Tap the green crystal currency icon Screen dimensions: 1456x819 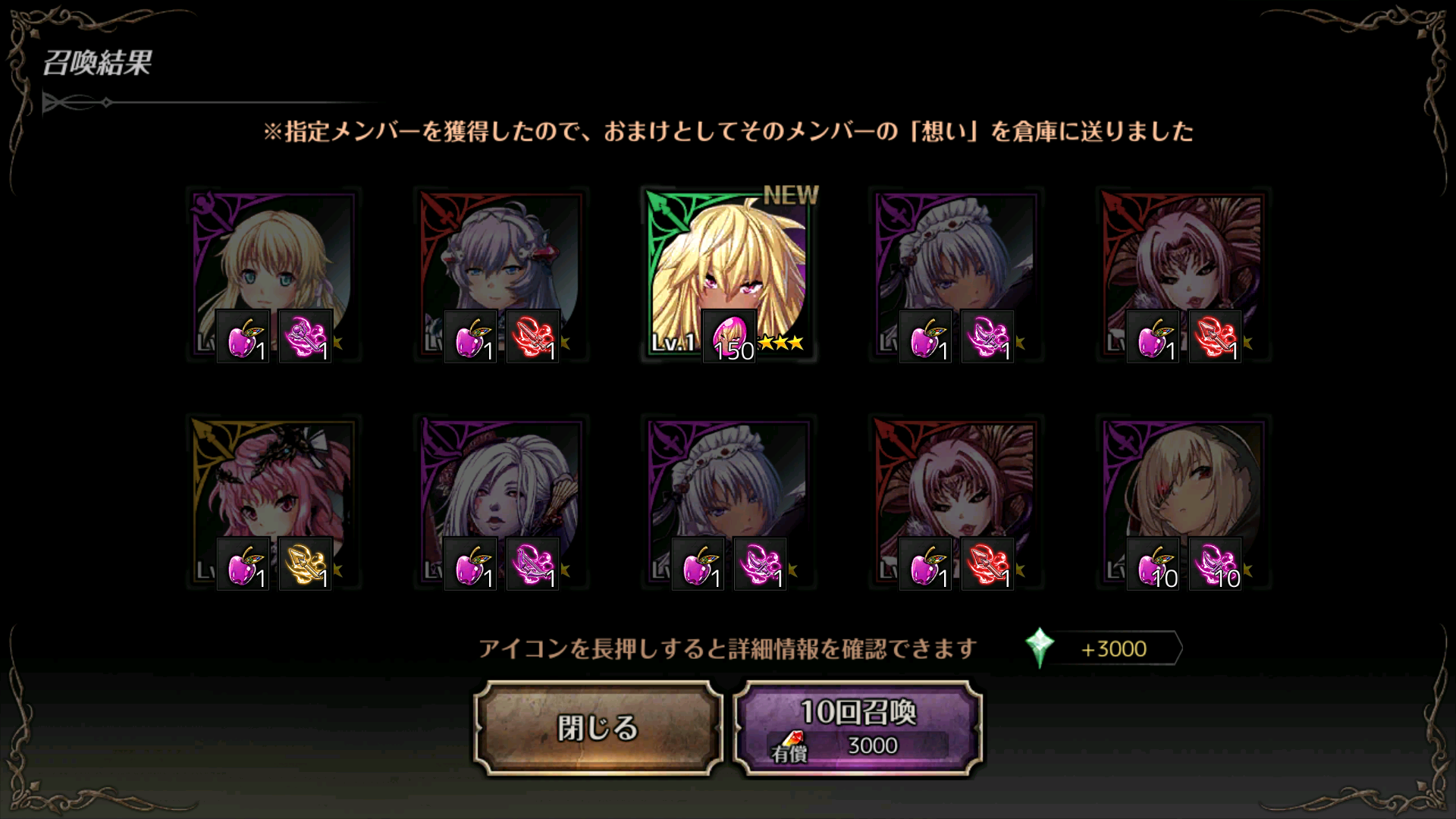tap(1040, 648)
